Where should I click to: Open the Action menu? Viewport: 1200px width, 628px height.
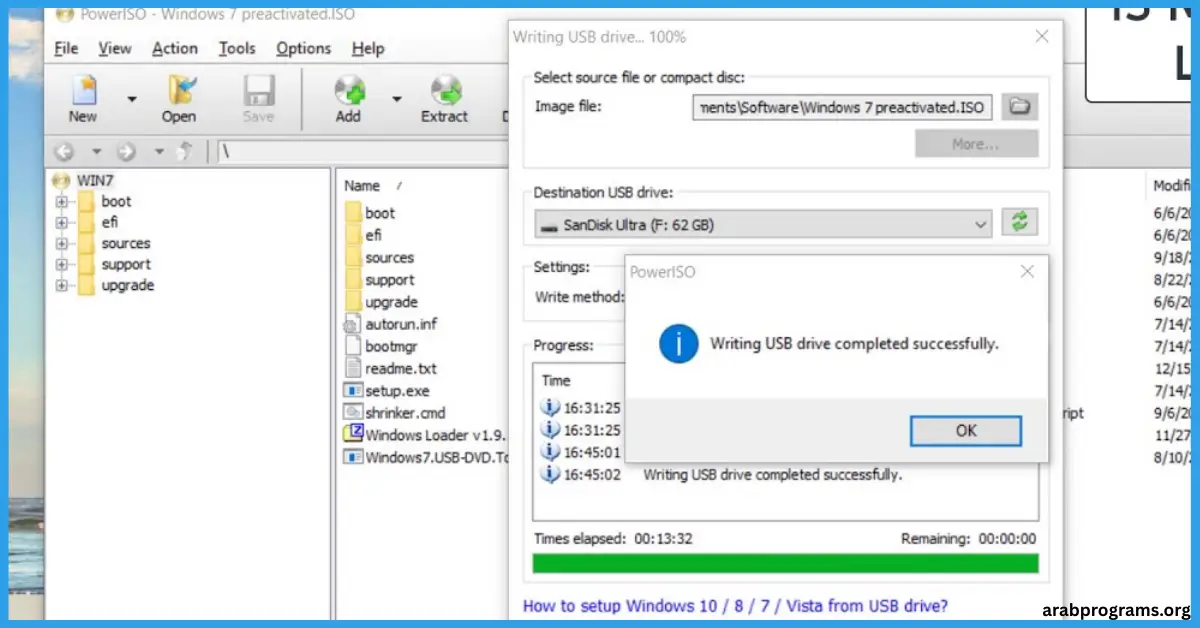coord(175,48)
